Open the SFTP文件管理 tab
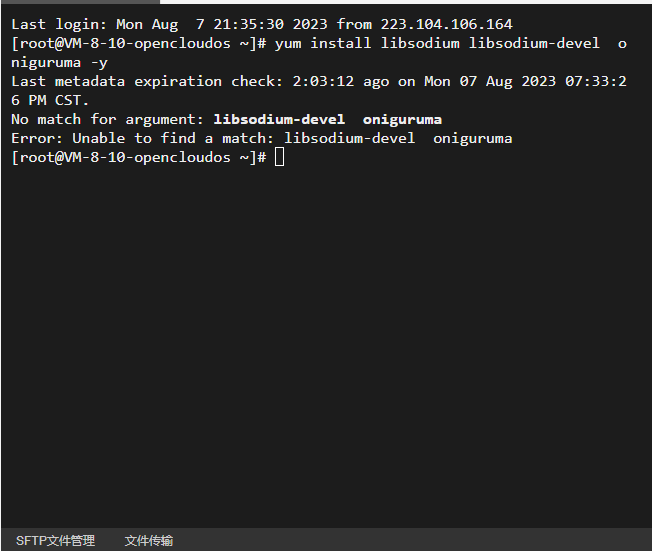Image resolution: width=652 pixels, height=551 pixels. (55, 540)
